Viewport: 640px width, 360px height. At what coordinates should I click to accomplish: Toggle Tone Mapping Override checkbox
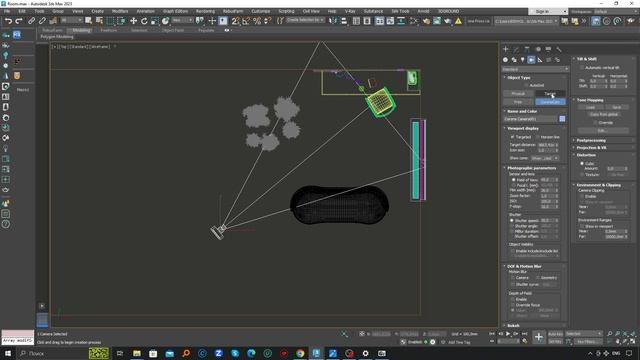(596, 122)
